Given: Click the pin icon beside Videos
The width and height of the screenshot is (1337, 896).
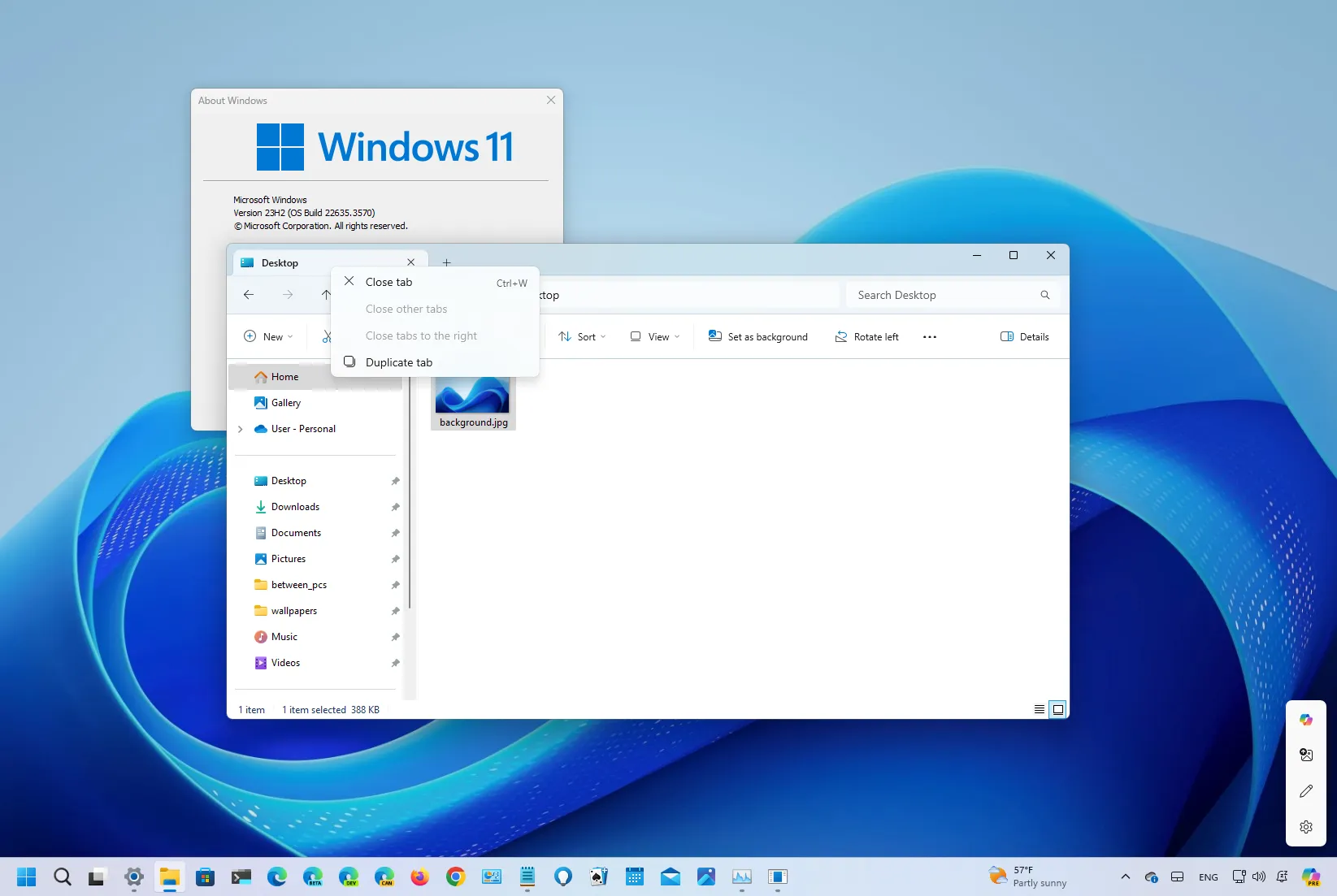Looking at the screenshot, I should (395, 663).
